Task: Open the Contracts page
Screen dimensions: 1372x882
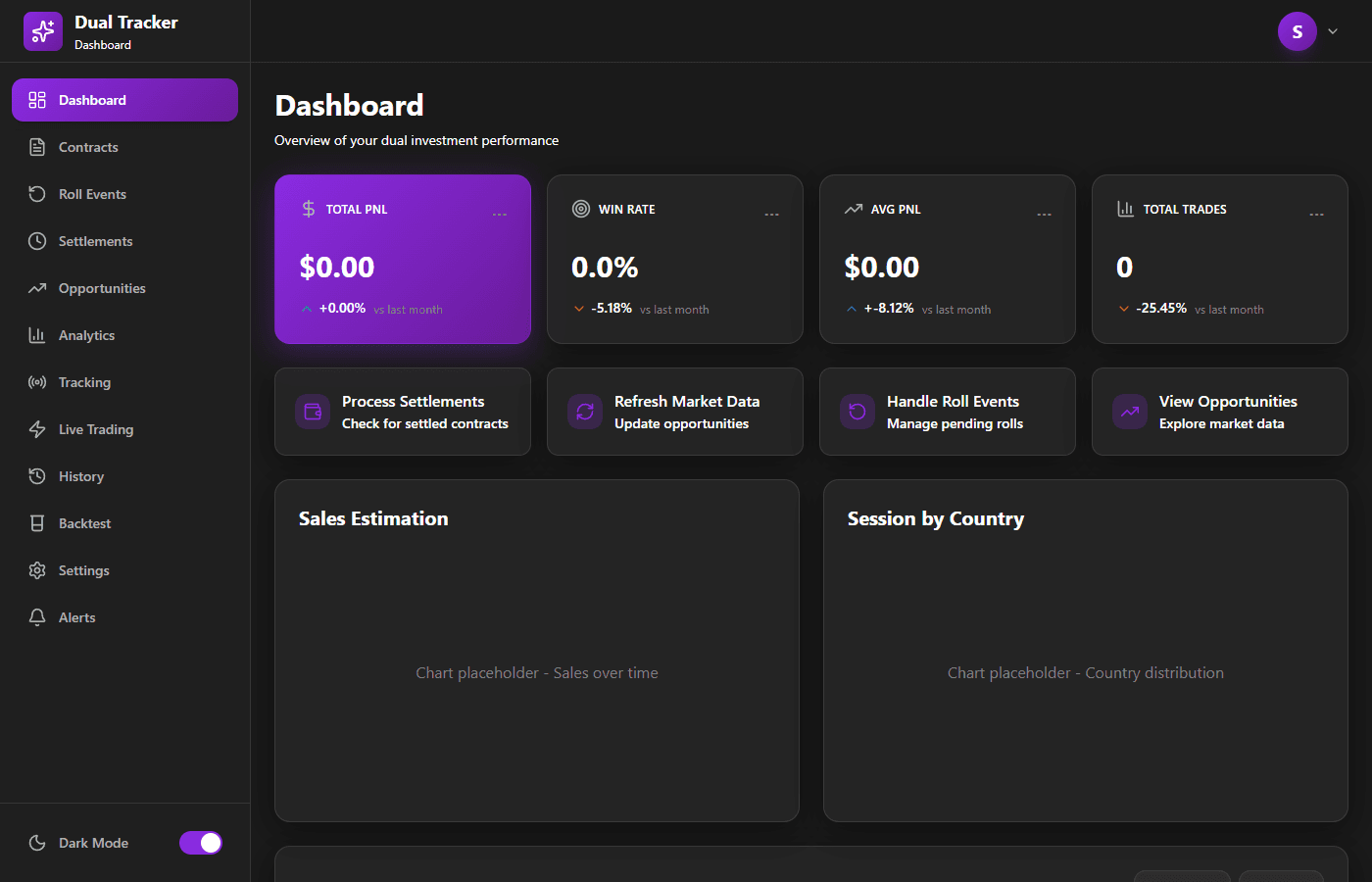Action: point(124,147)
